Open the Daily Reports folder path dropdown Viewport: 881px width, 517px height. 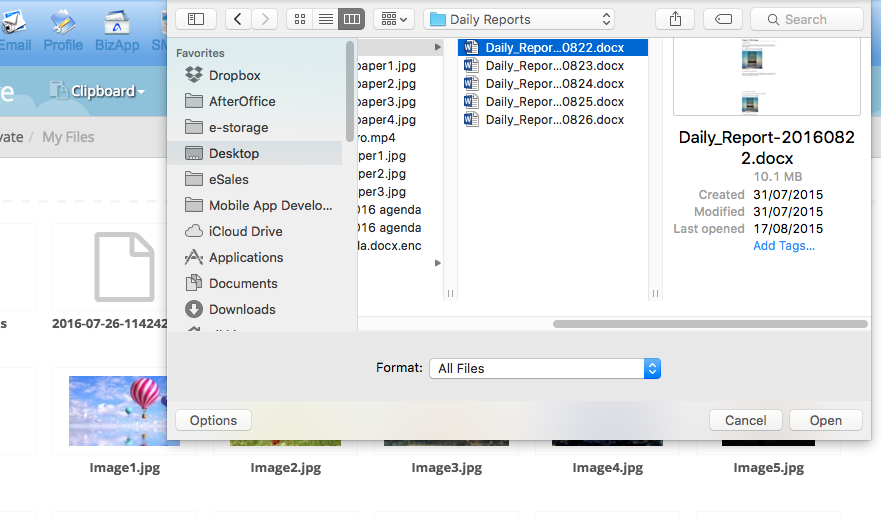point(519,19)
